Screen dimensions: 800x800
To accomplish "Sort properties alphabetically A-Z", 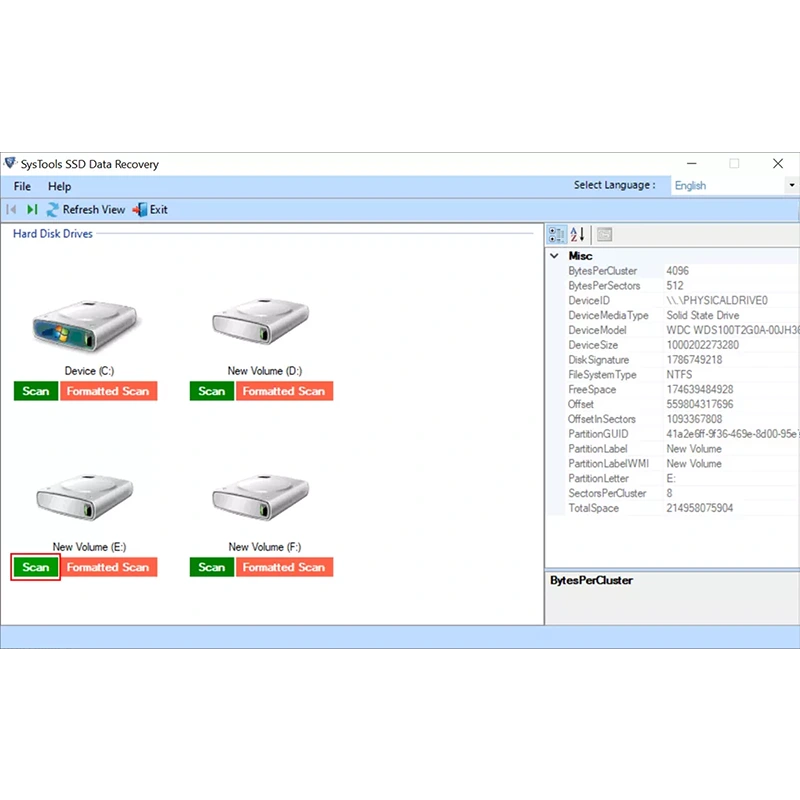I will 577,235.
